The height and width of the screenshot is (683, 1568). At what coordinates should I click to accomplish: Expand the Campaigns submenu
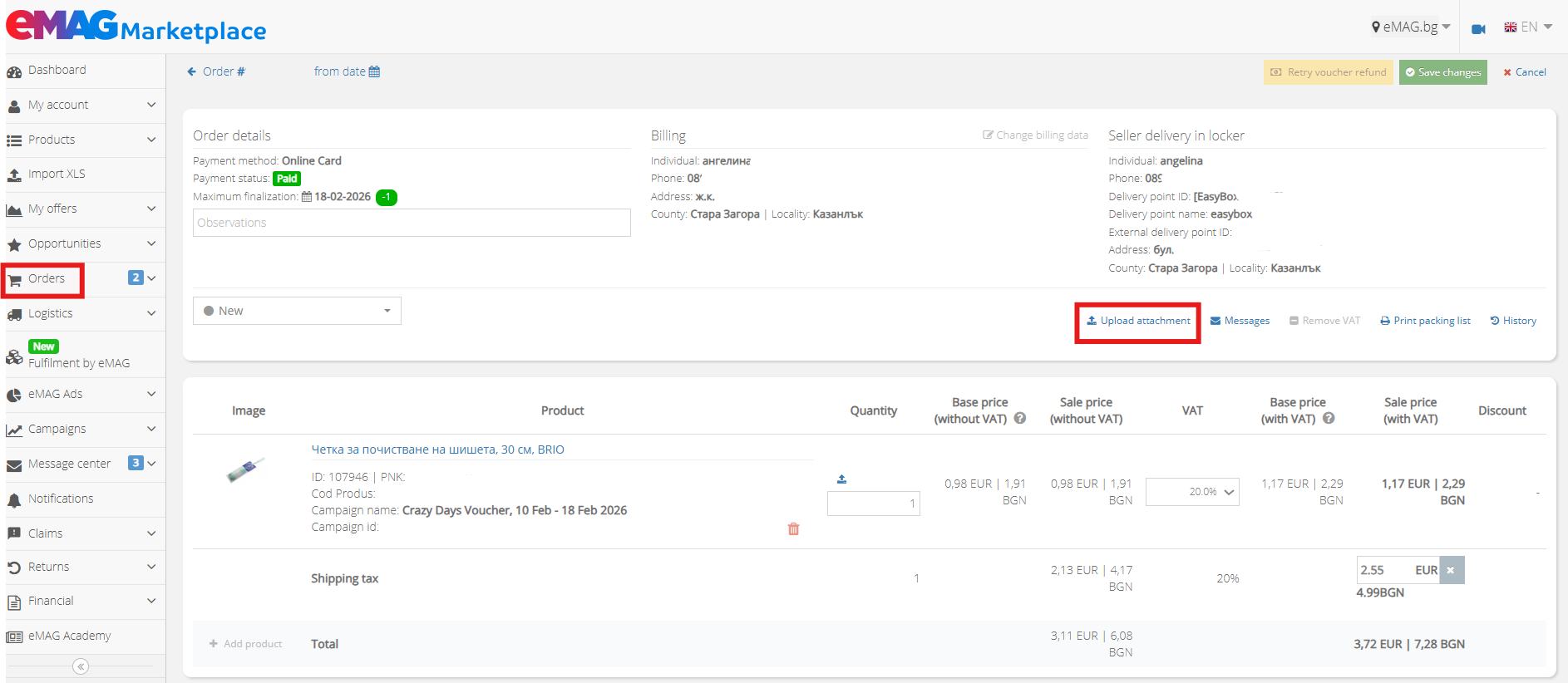tap(151, 429)
